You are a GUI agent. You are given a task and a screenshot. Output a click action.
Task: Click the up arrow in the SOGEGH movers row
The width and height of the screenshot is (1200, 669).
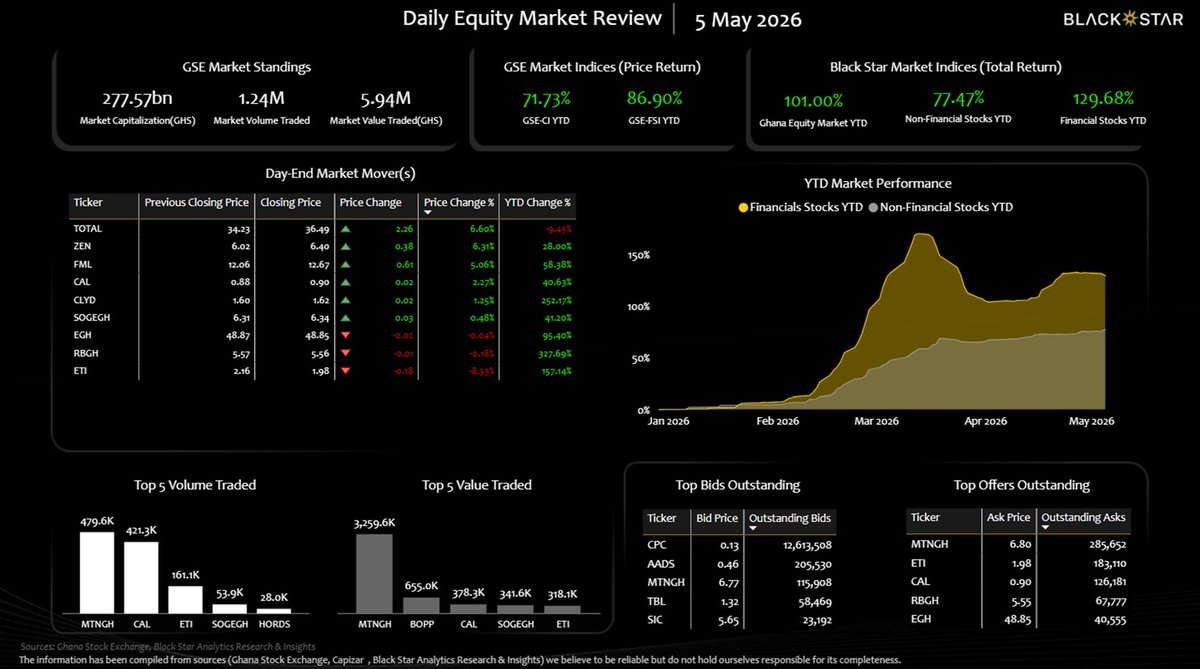coord(345,316)
